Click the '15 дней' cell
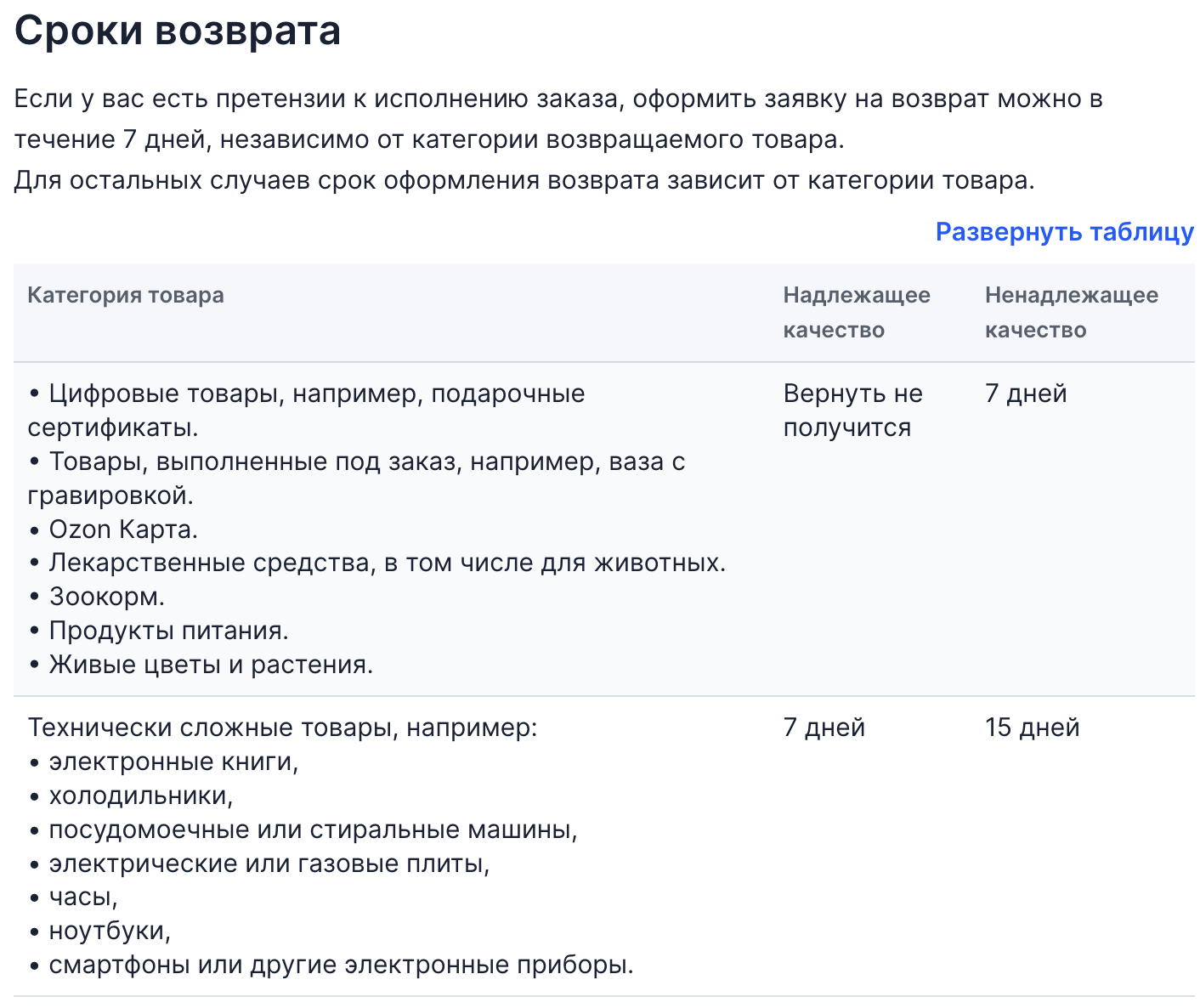The height and width of the screenshot is (1008, 1200). 1032,728
